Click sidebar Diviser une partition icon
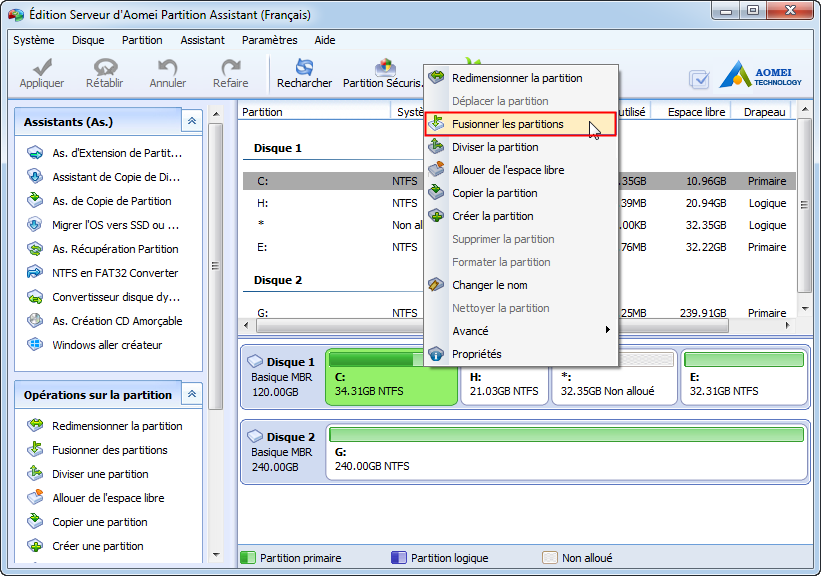The height and width of the screenshot is (576, 821). tap(35, 474)
